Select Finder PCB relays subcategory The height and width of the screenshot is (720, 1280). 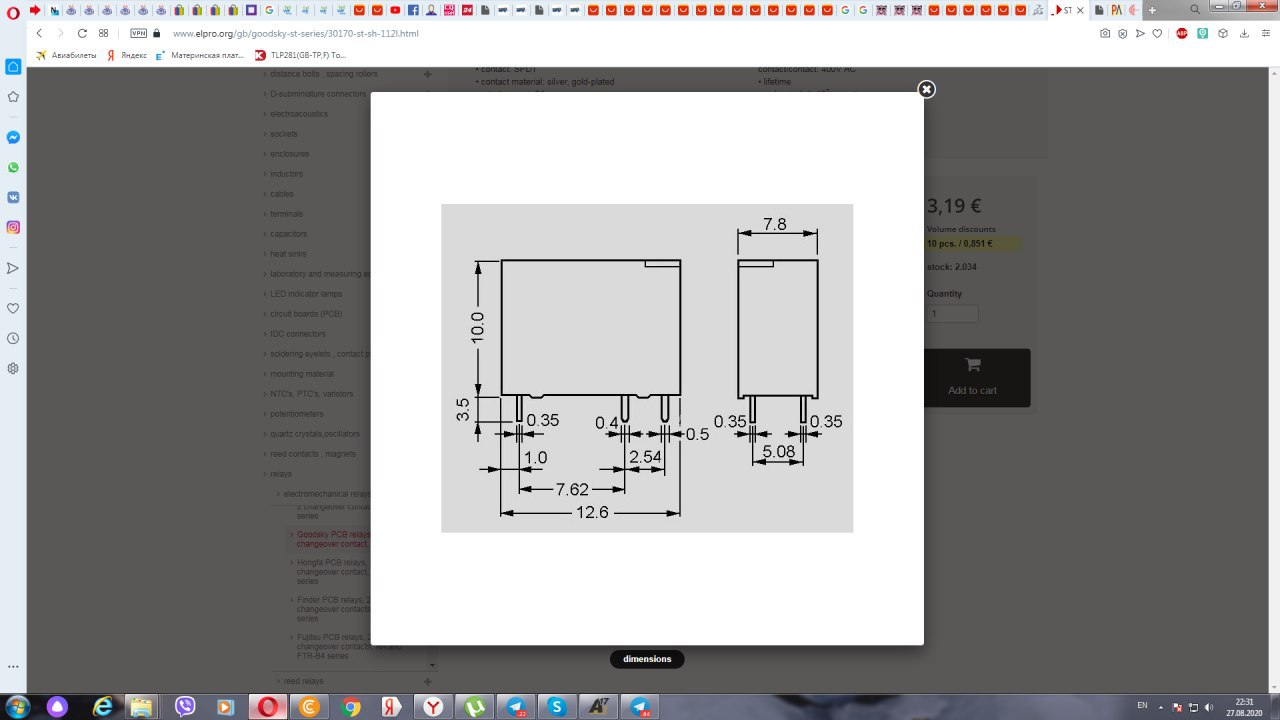pos(334,608)
